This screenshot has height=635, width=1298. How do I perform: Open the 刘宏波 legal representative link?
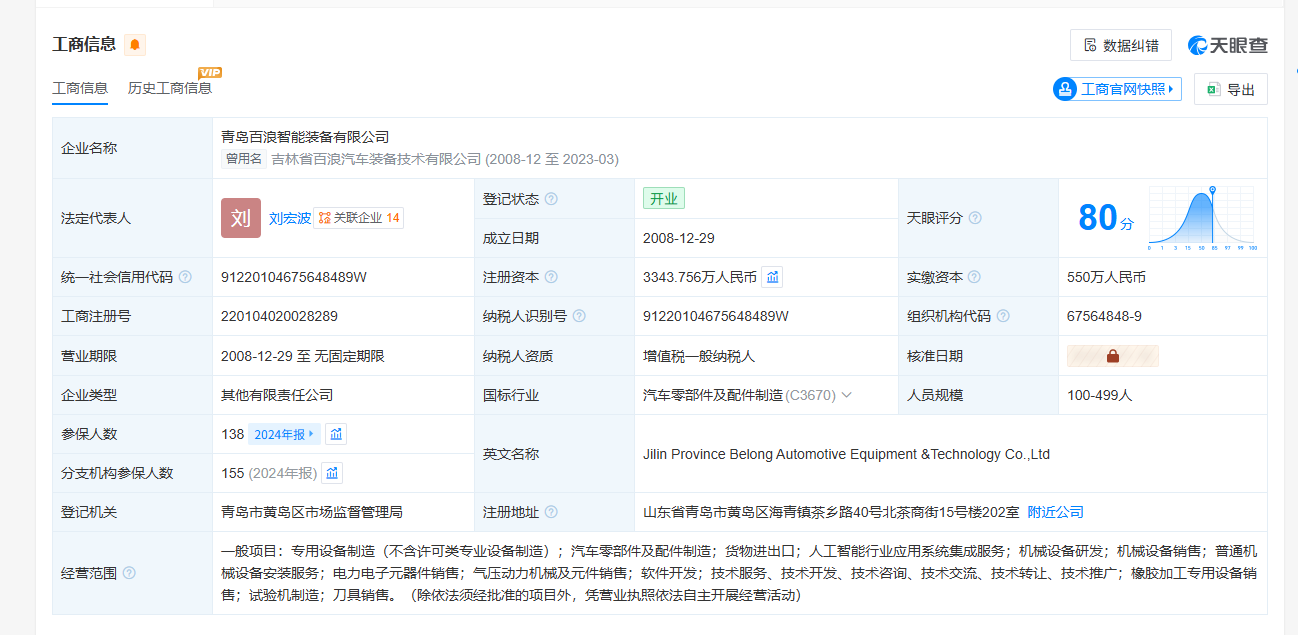tap(289, 218)
